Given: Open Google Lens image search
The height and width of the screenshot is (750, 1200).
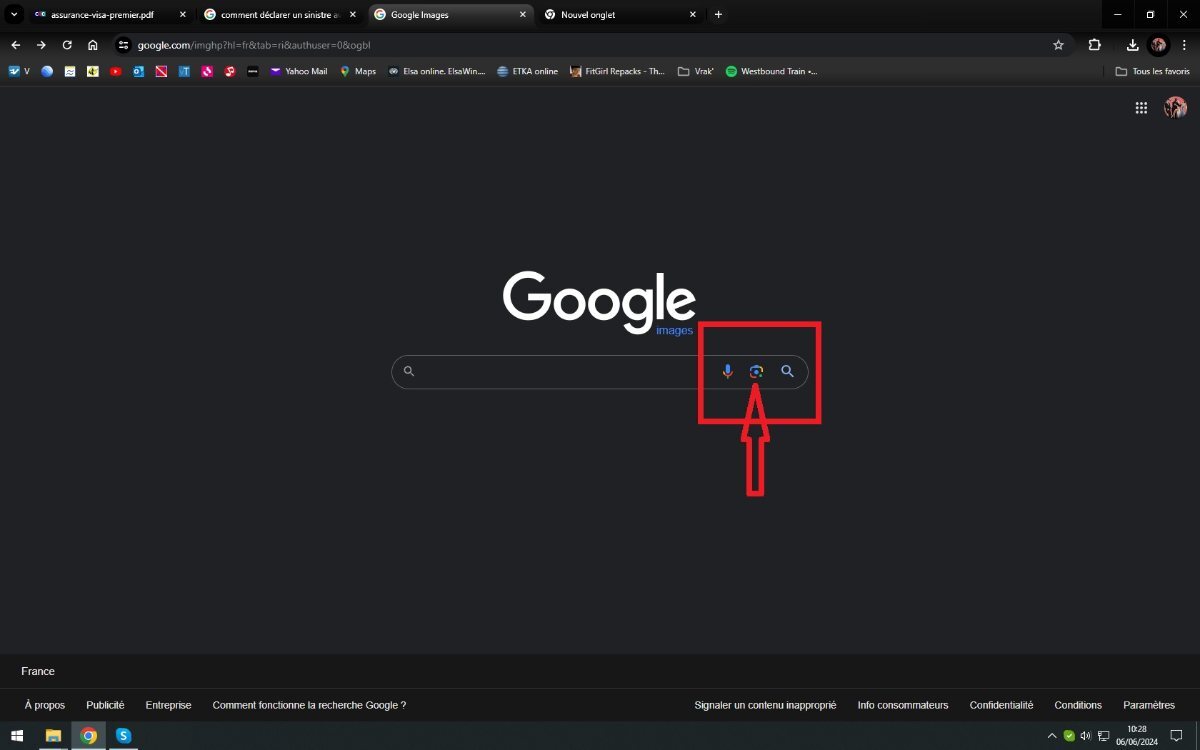Looking at the screenshot, I should pyautogui.click(x=756, y=371).
